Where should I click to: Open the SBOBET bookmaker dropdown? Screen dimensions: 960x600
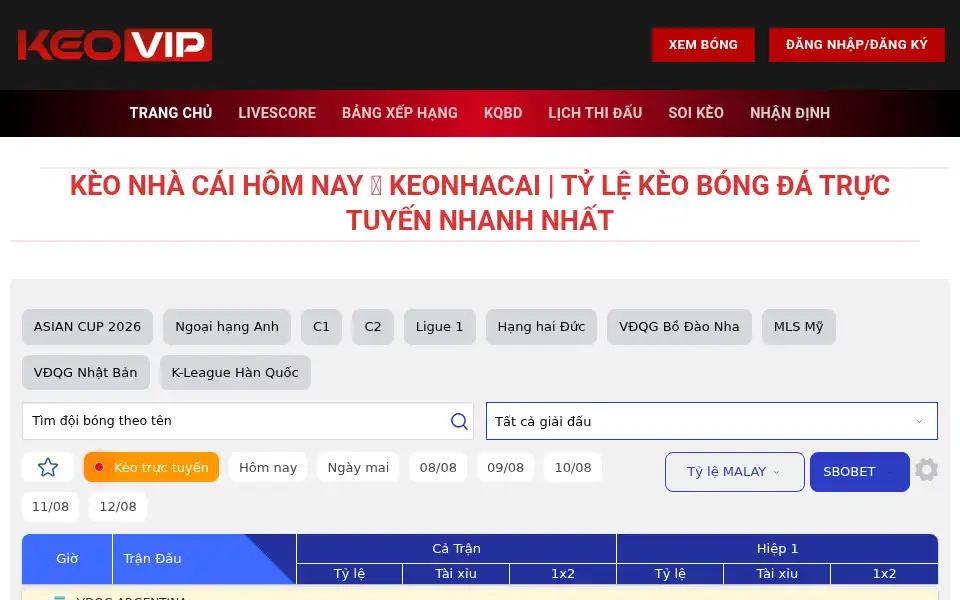860,472
